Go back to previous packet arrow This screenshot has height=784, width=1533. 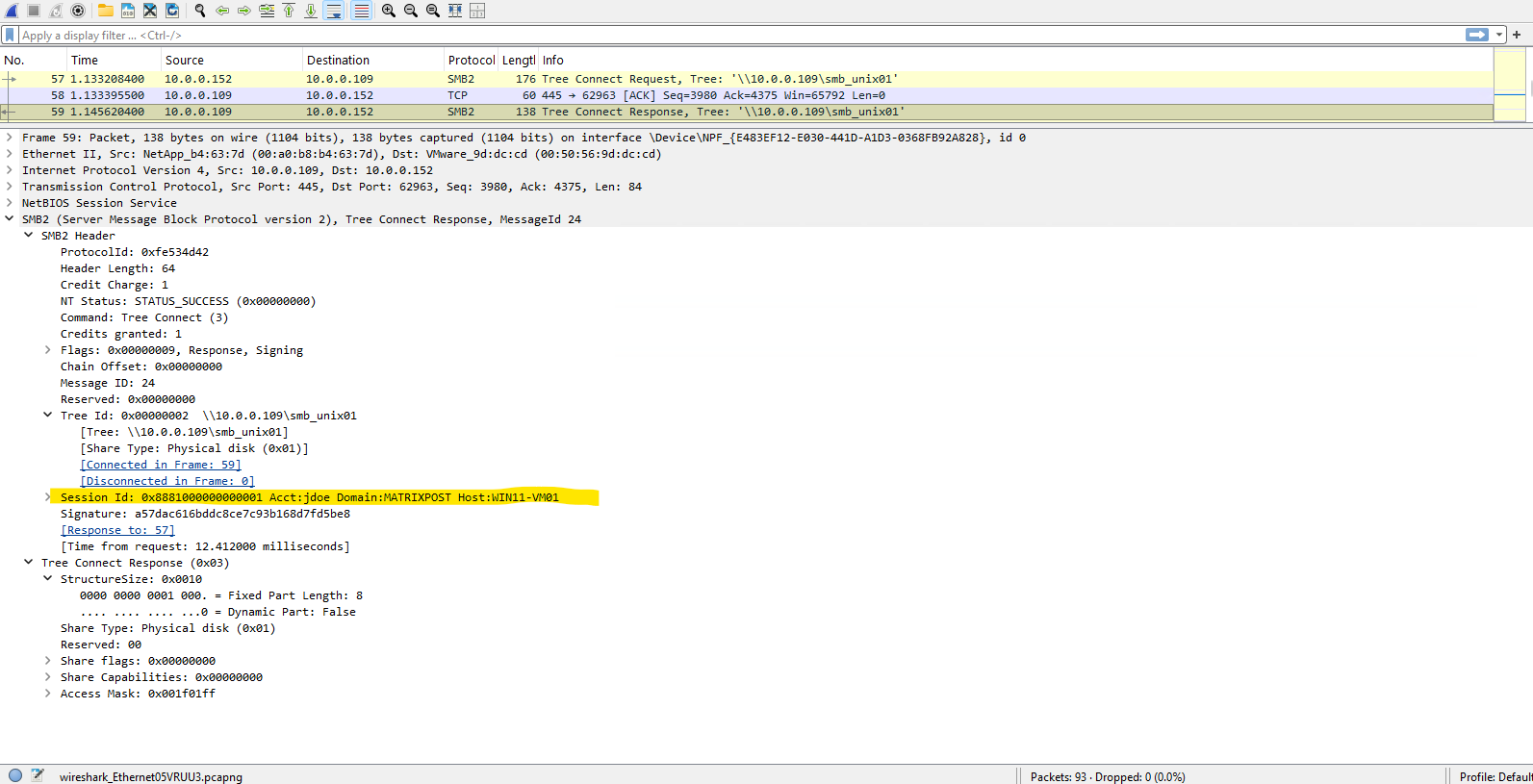click(x=222, y=11)
